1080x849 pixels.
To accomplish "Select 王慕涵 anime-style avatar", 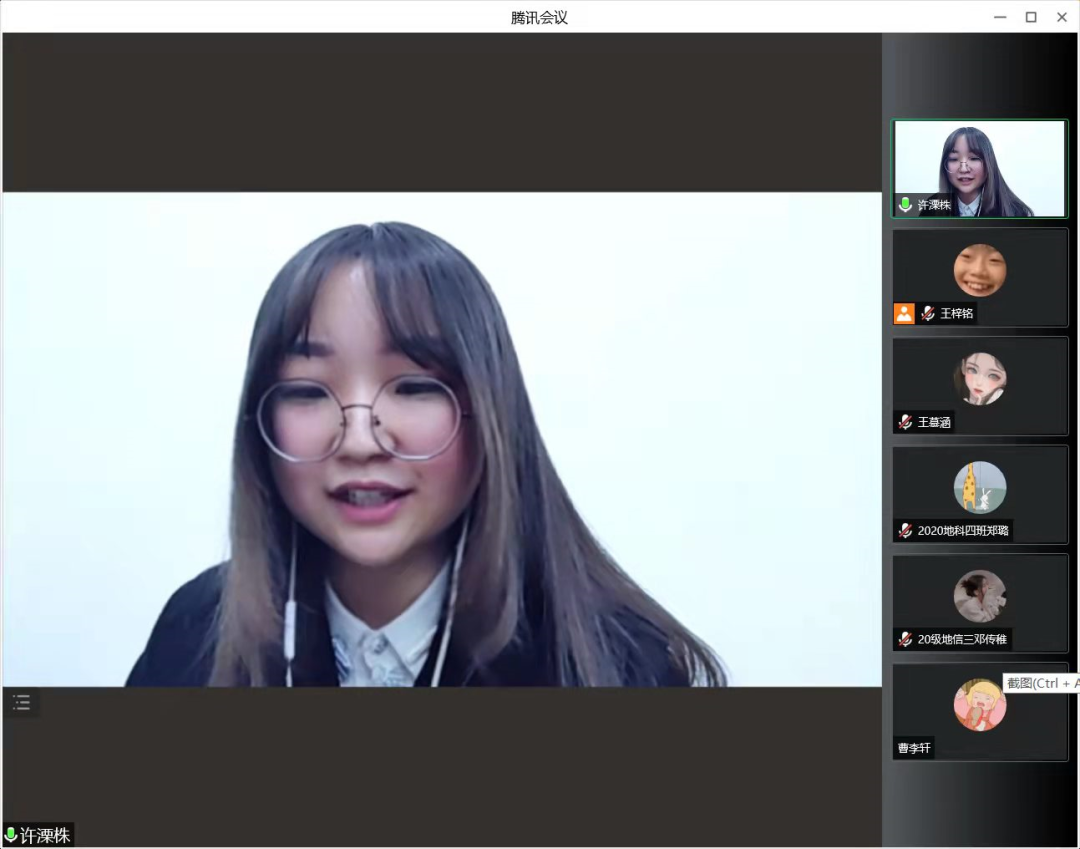I will [x=980, y=378].
